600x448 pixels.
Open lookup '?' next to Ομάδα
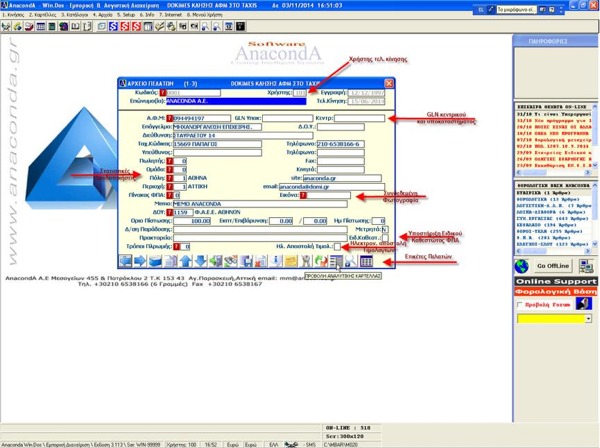click(170, 169)
